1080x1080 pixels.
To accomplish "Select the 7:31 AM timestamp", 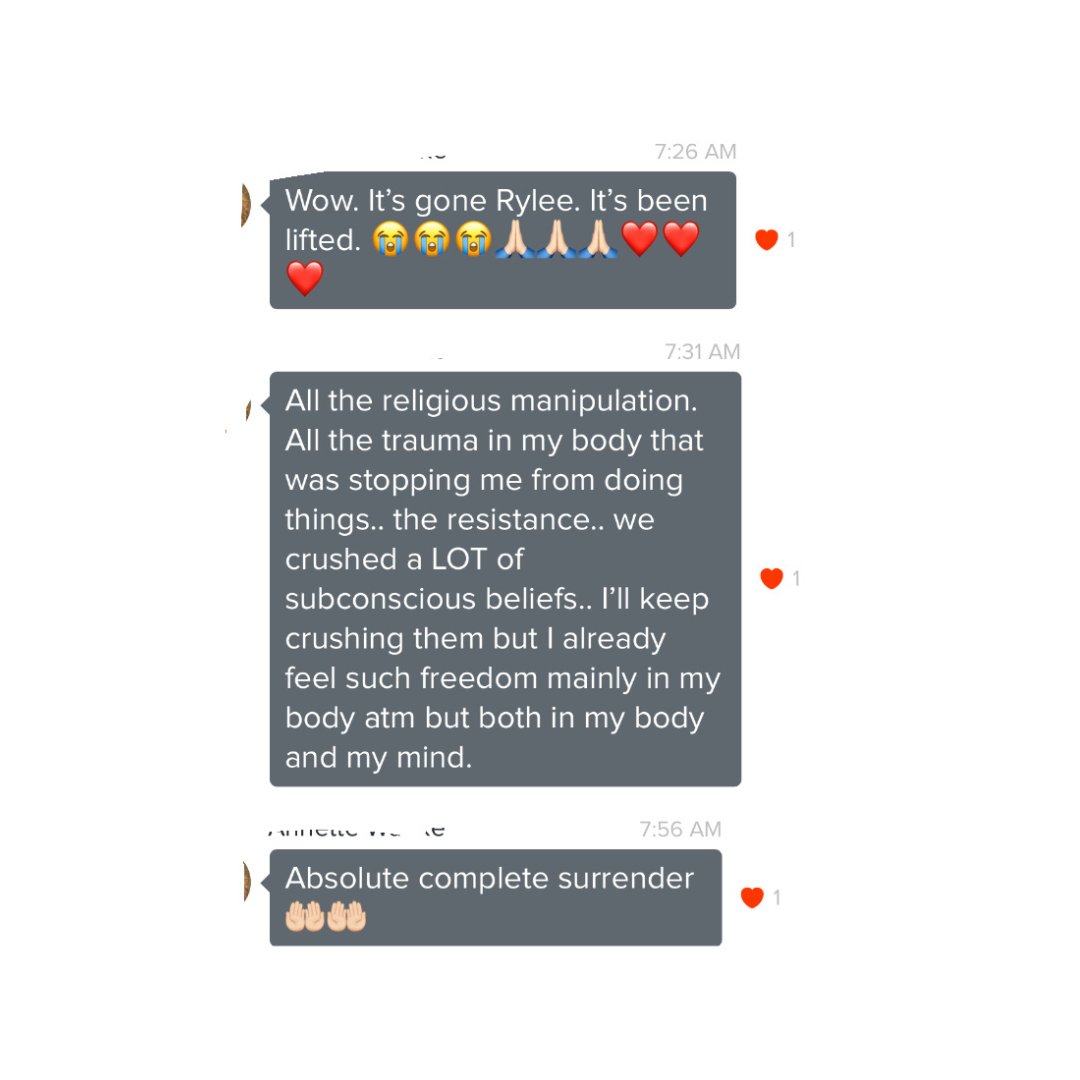I will click(702, 352).
